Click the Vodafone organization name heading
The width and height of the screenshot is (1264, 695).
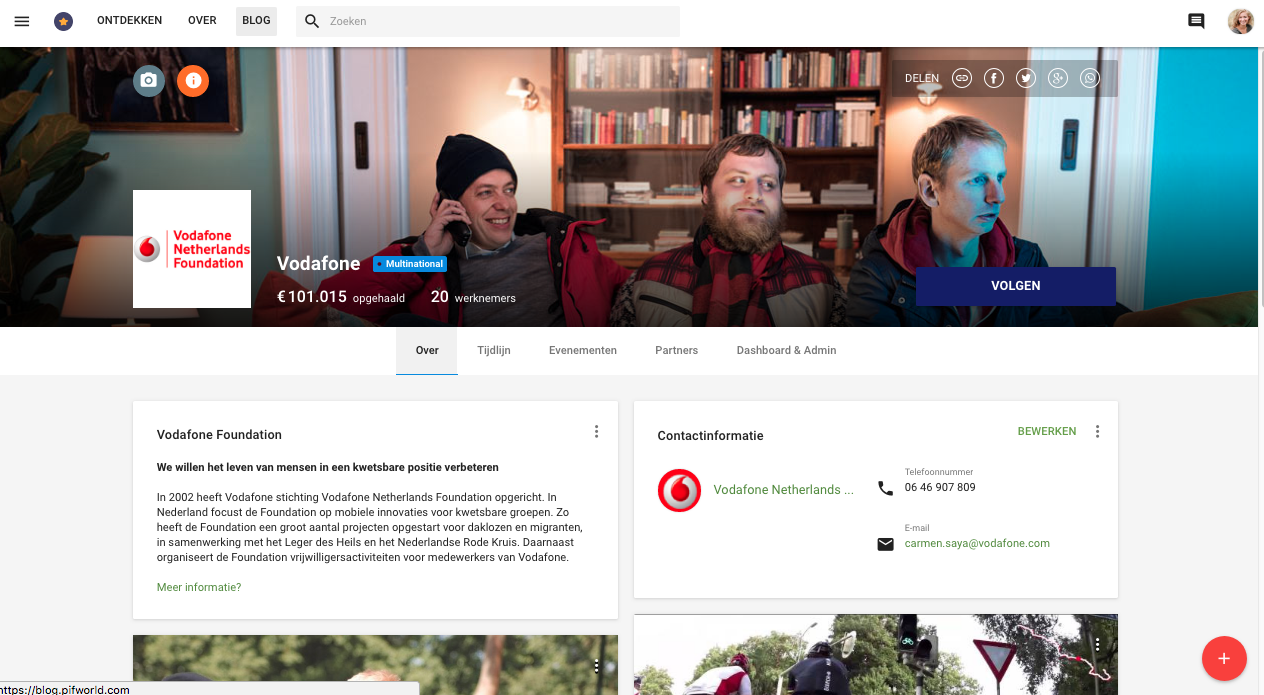click(x=318, y=264)
